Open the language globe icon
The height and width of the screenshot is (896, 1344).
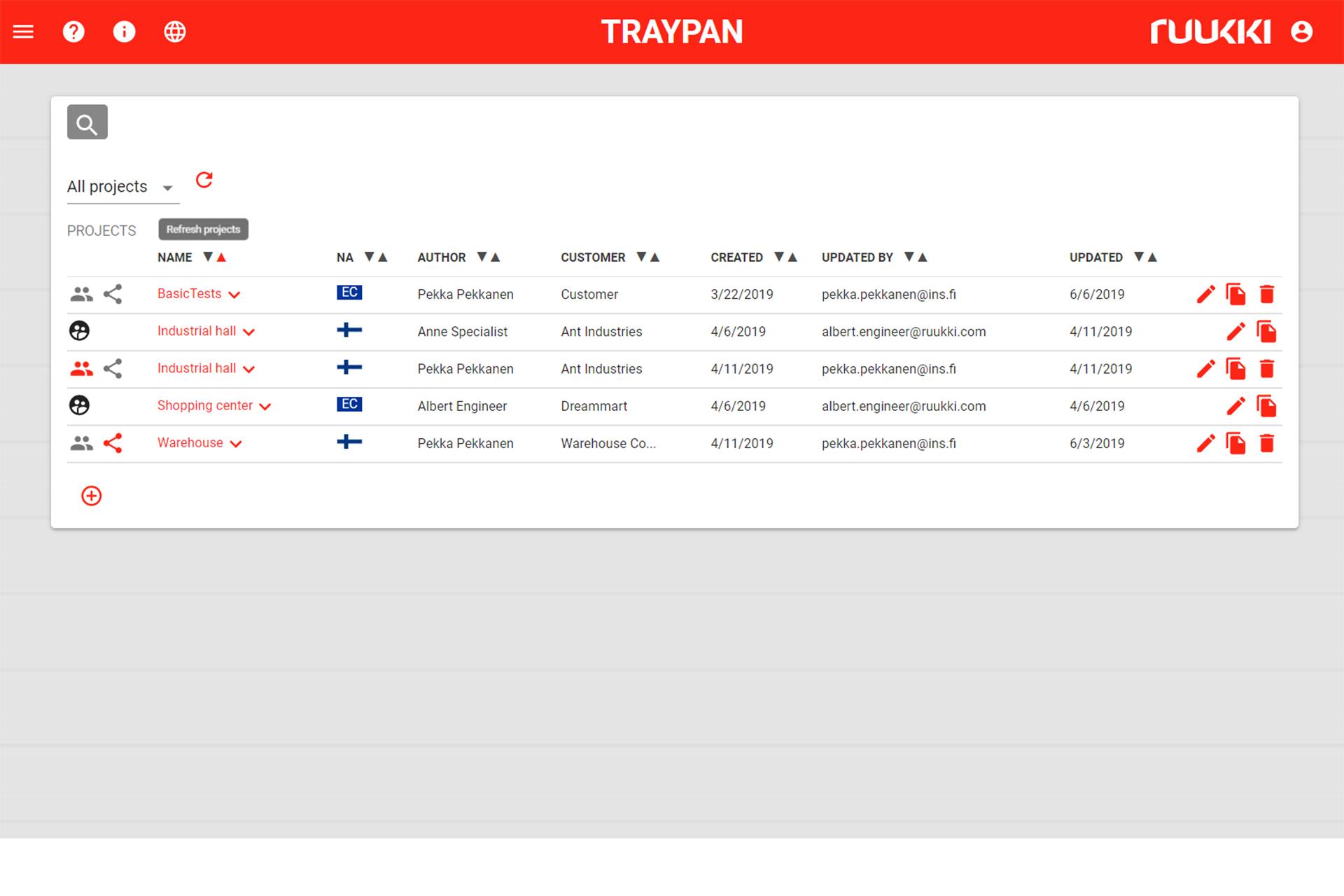pyautogui.click(x=175, y=31)
